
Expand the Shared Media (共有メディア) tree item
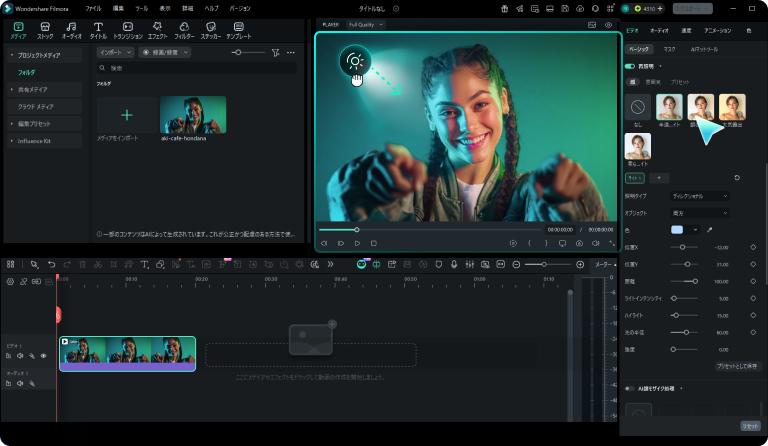coord(12,89)
